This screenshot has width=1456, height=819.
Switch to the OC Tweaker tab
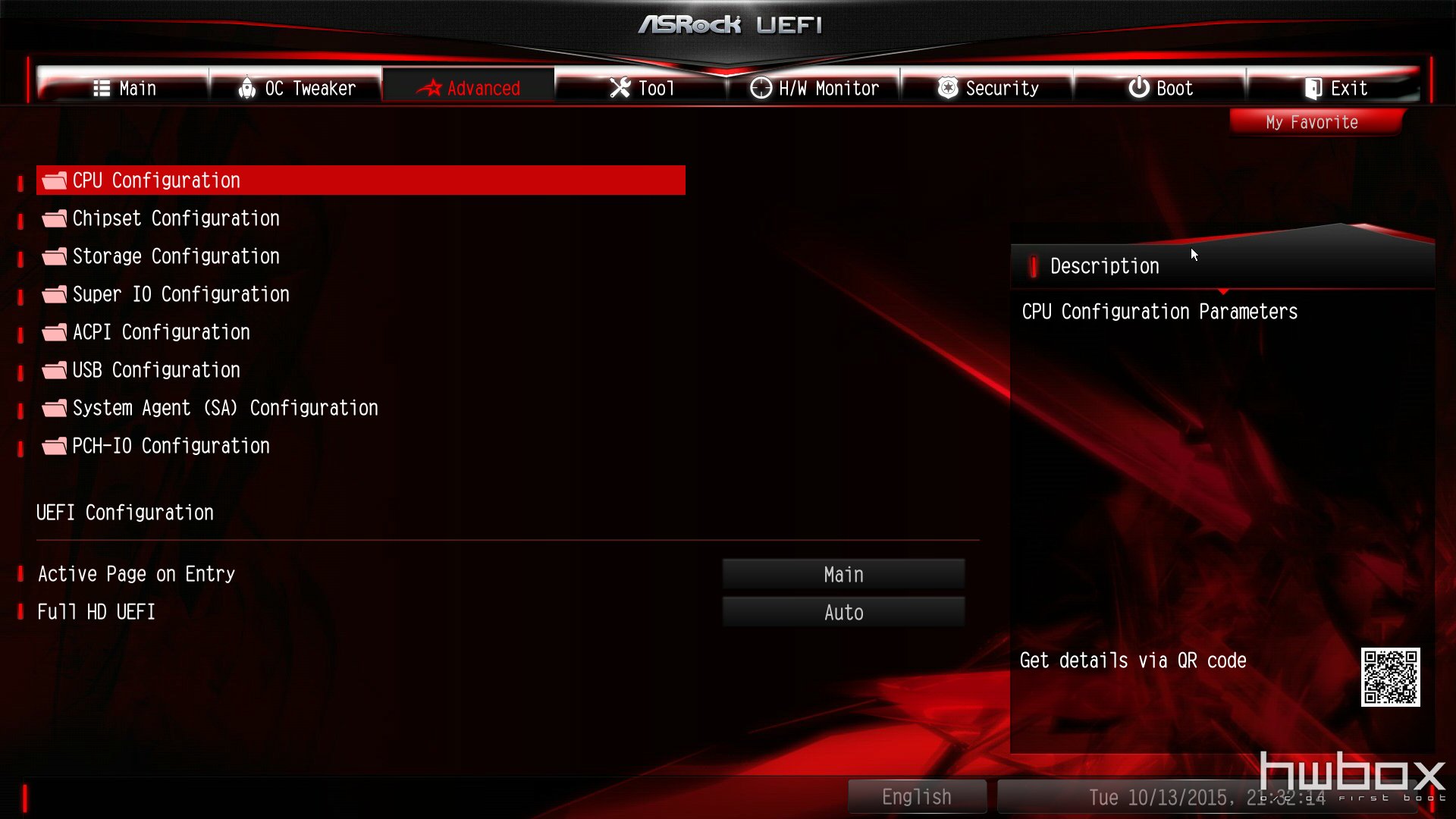[x=296, y=87]
